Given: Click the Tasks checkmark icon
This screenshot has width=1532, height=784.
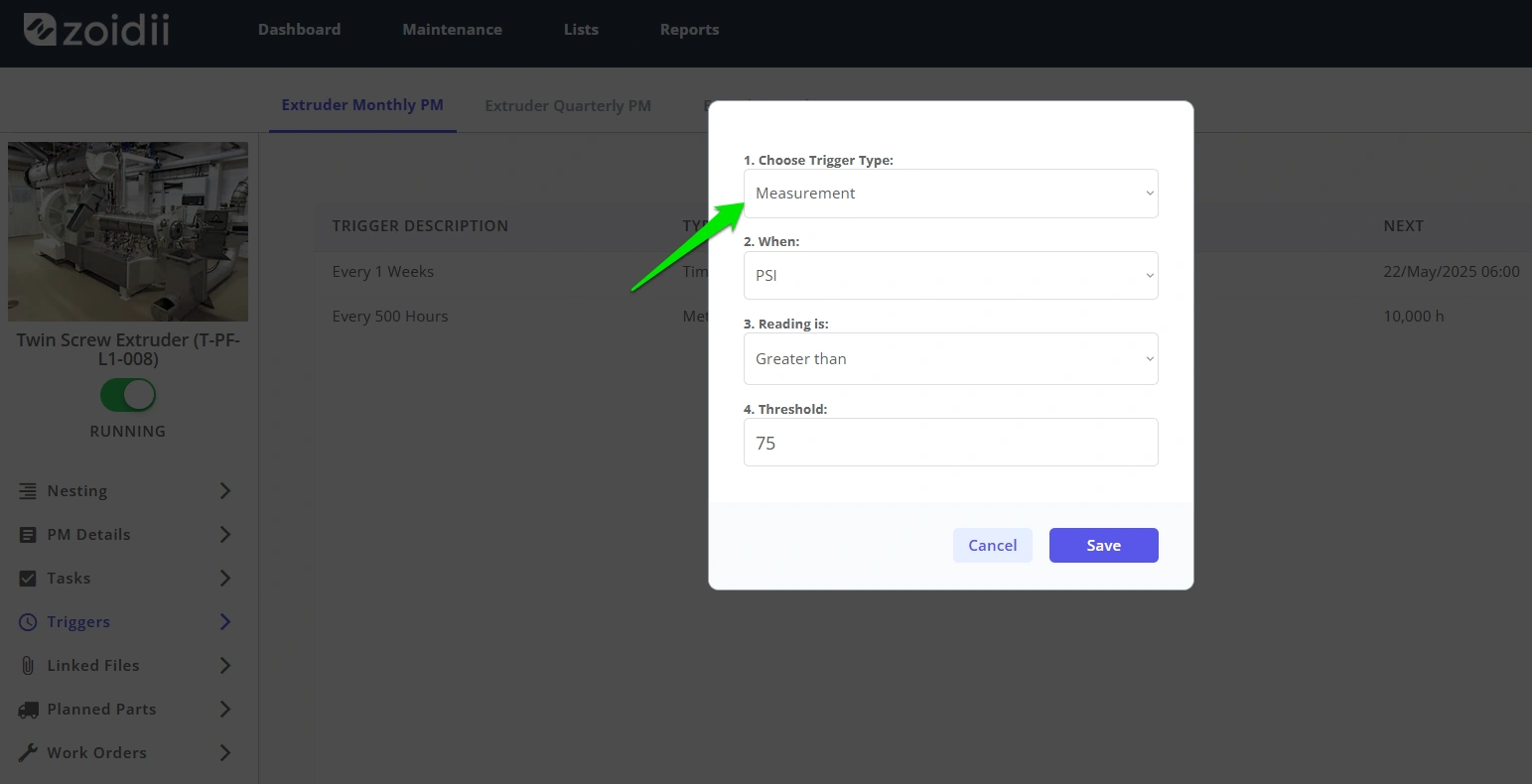Looking at the screenshot, I should (28, 578).
